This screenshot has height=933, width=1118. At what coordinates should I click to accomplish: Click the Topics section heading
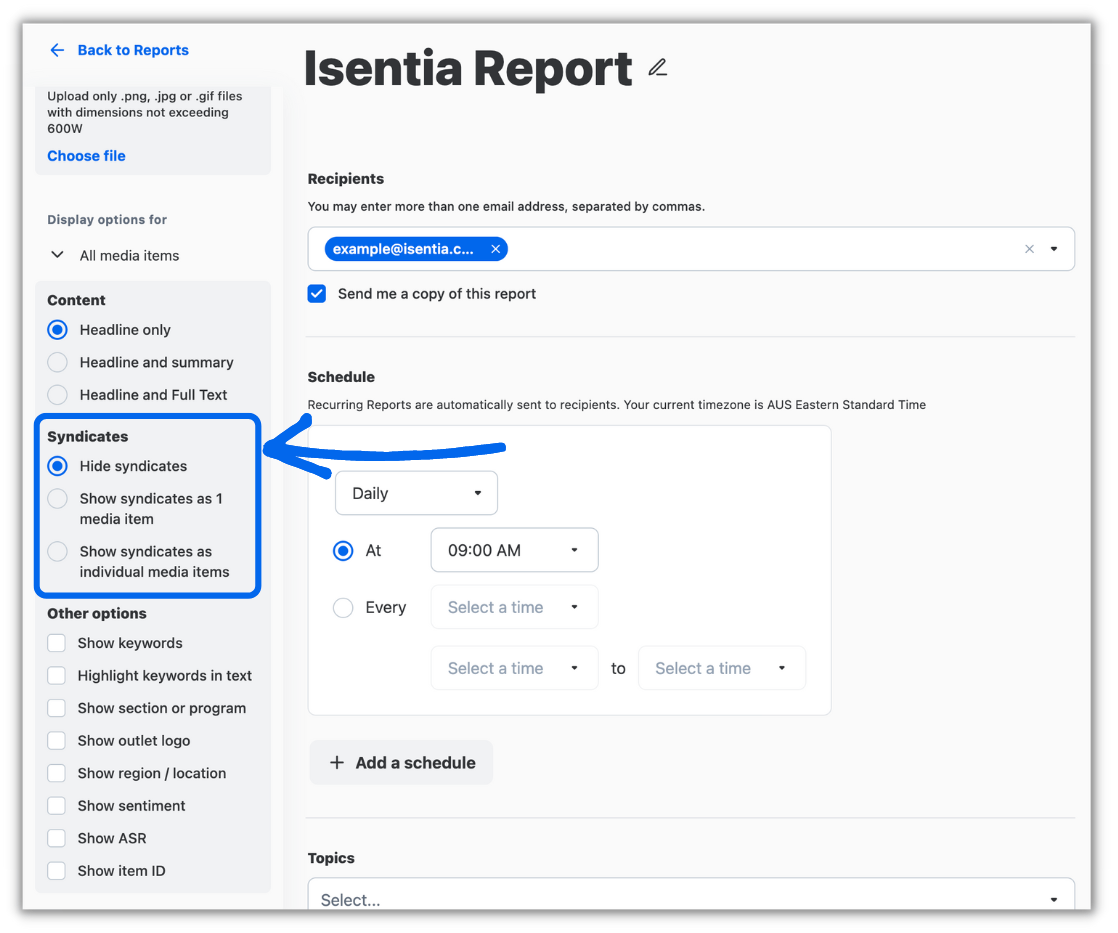coord(331,858)
